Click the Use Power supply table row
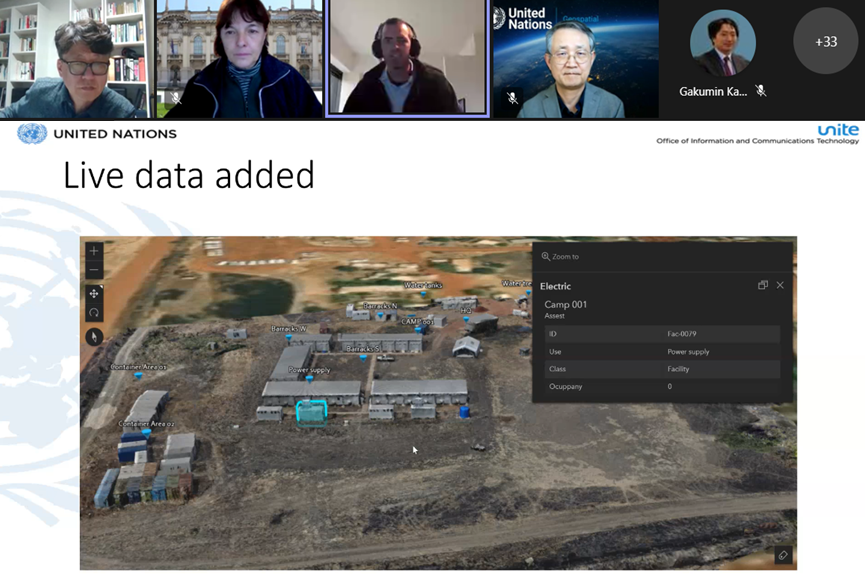Viewport: 865px width, 574px height. click(661, 352)
